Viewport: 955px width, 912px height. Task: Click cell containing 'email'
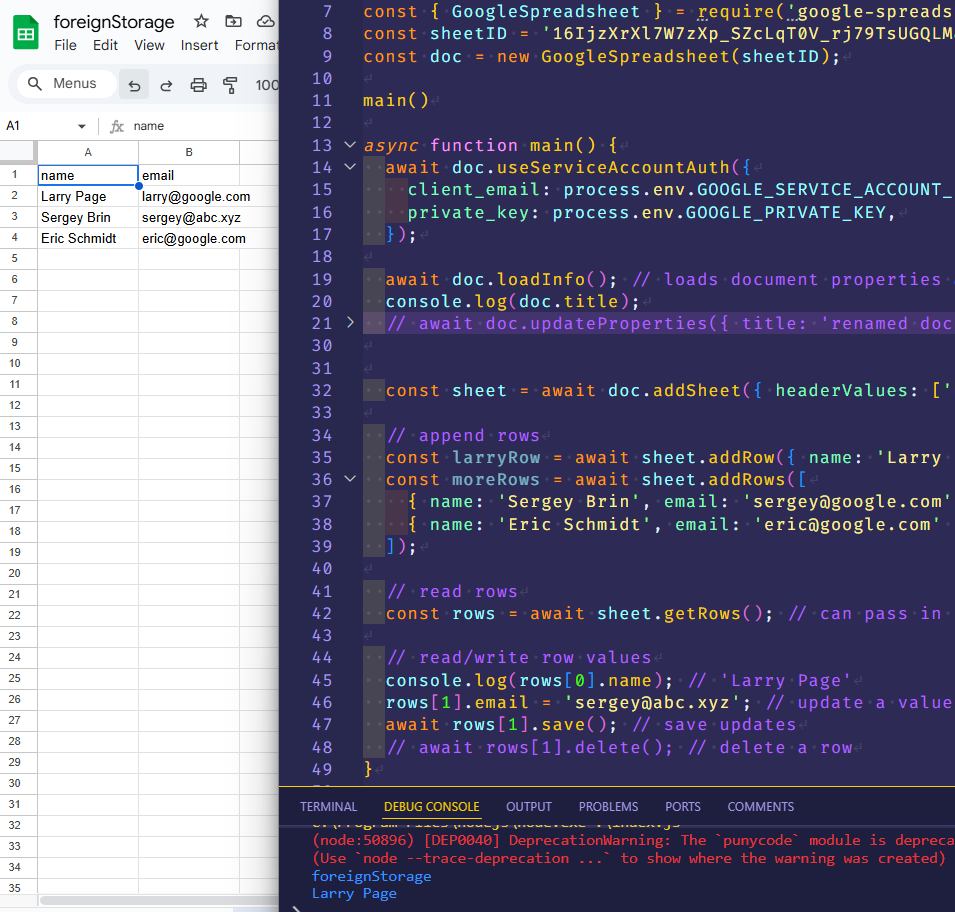coord(189,175)
